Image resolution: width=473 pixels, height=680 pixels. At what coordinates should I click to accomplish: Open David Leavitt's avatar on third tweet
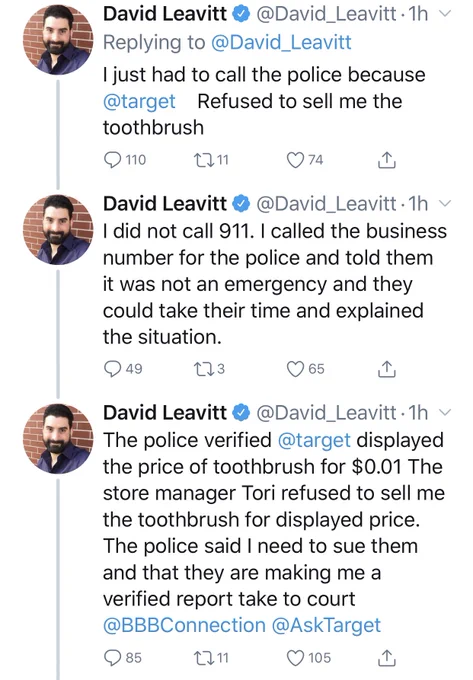point(58,439)
